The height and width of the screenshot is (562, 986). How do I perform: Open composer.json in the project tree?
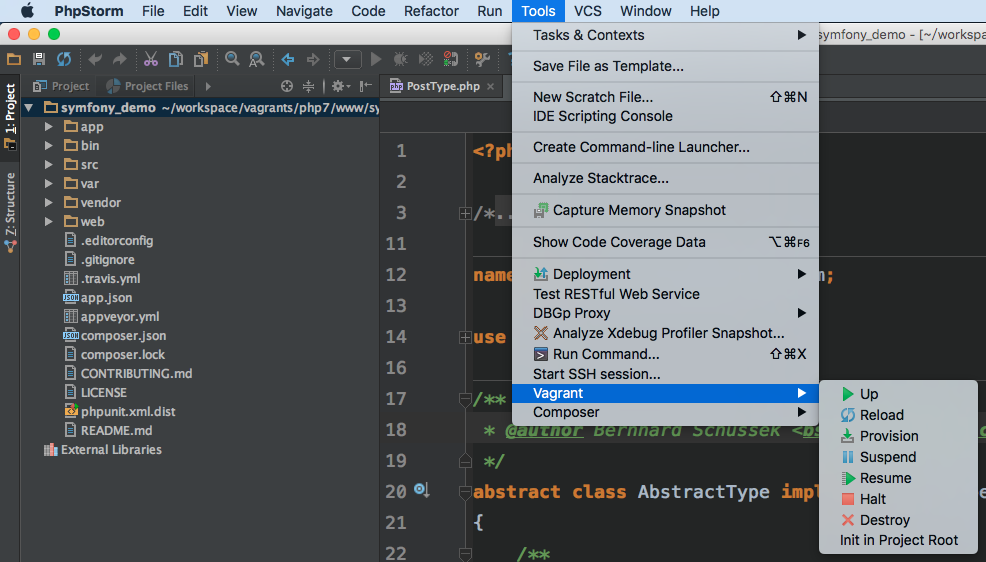(x=122, y=336)
